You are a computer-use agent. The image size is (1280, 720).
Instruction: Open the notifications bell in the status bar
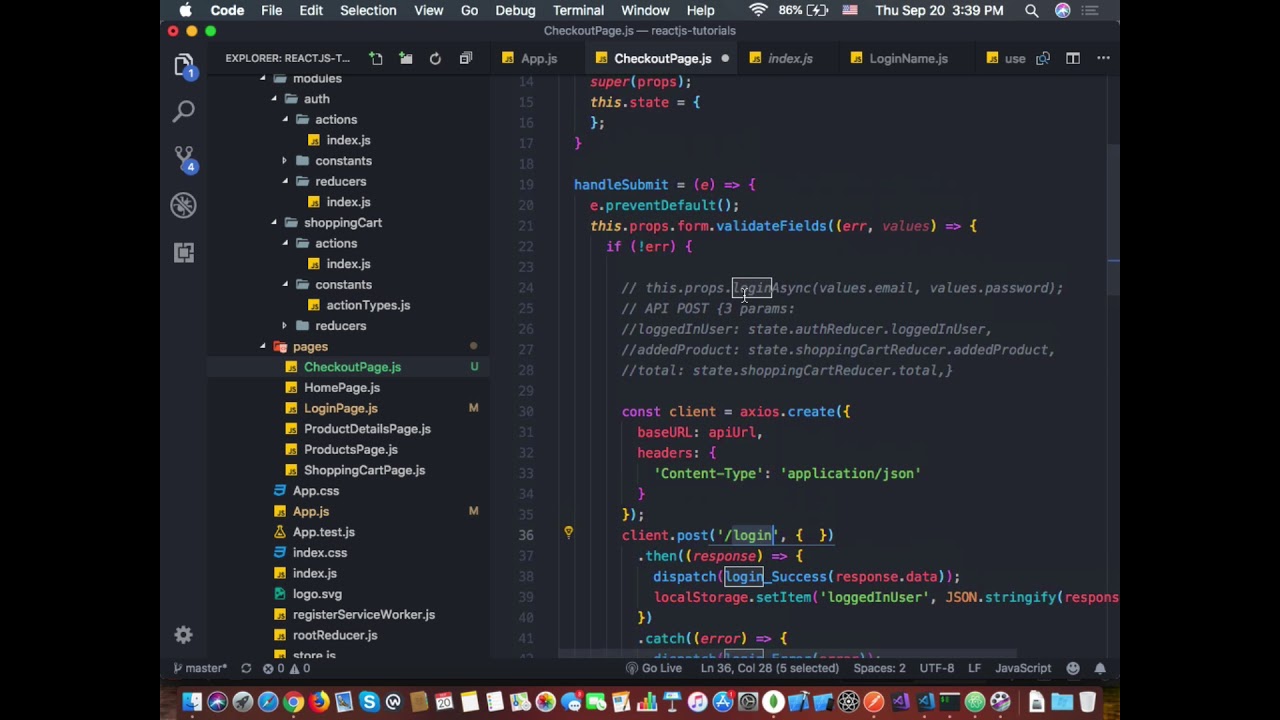click(1100, 668)
